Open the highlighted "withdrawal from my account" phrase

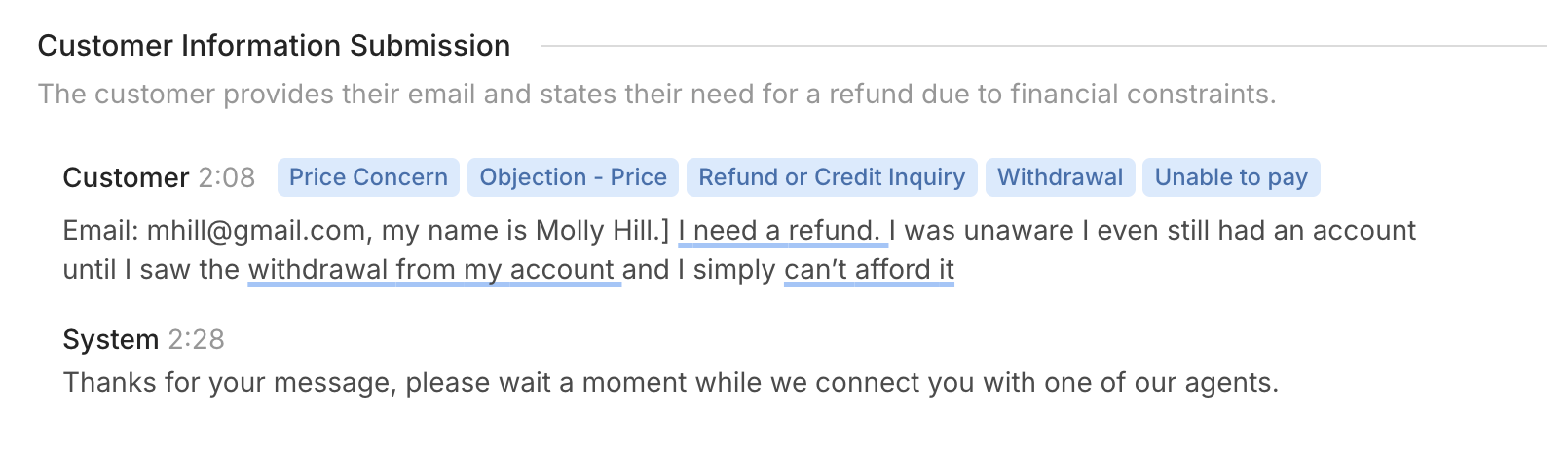pos(433,270)
